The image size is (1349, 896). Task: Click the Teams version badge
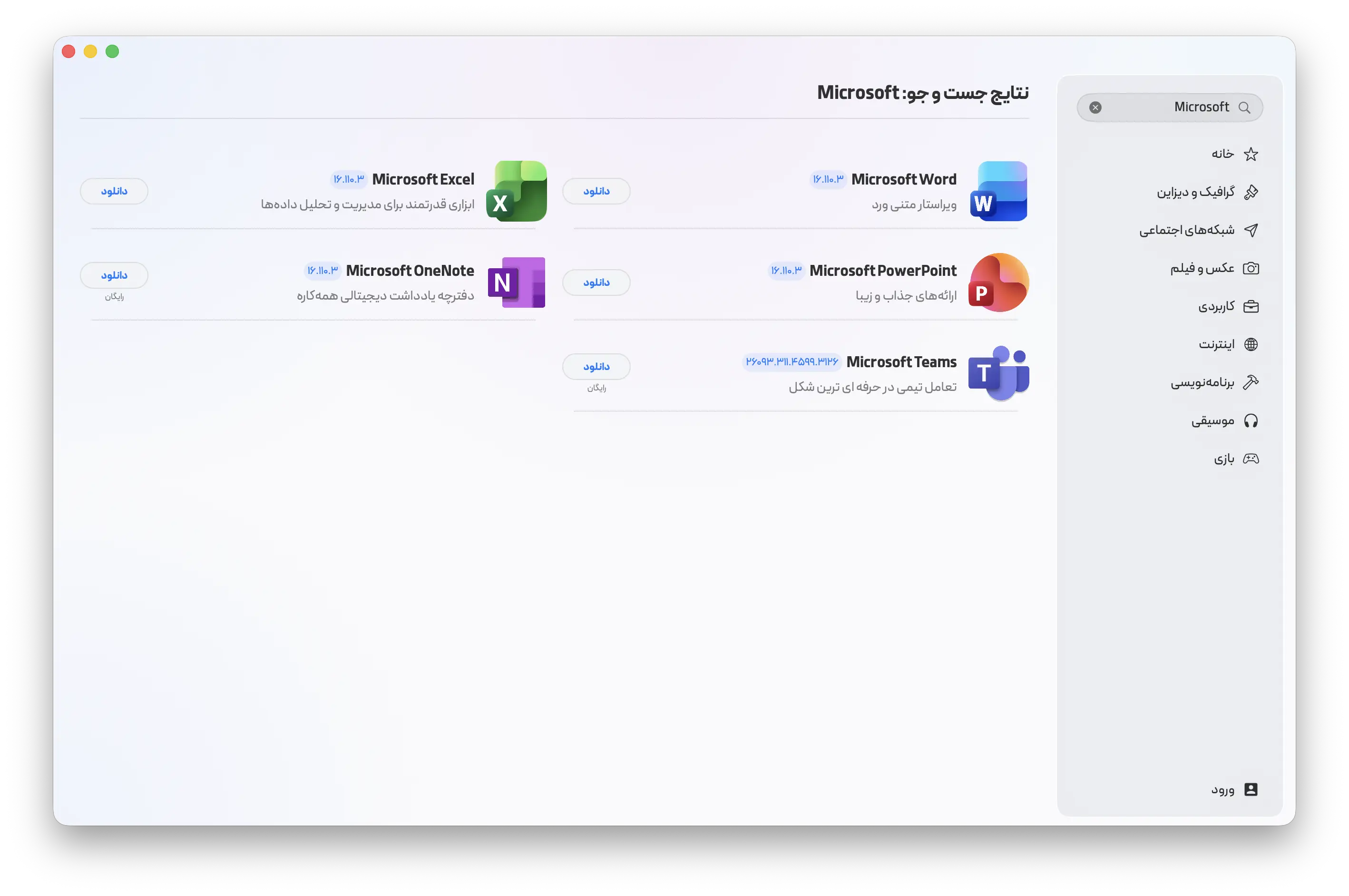(x=792, y=362)
